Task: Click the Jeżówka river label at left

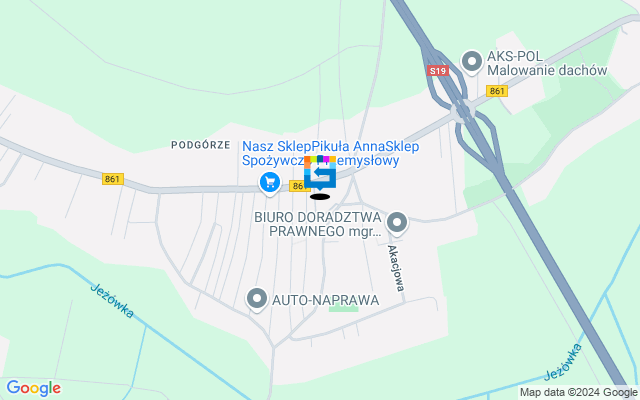Action: tap(112, 300)
